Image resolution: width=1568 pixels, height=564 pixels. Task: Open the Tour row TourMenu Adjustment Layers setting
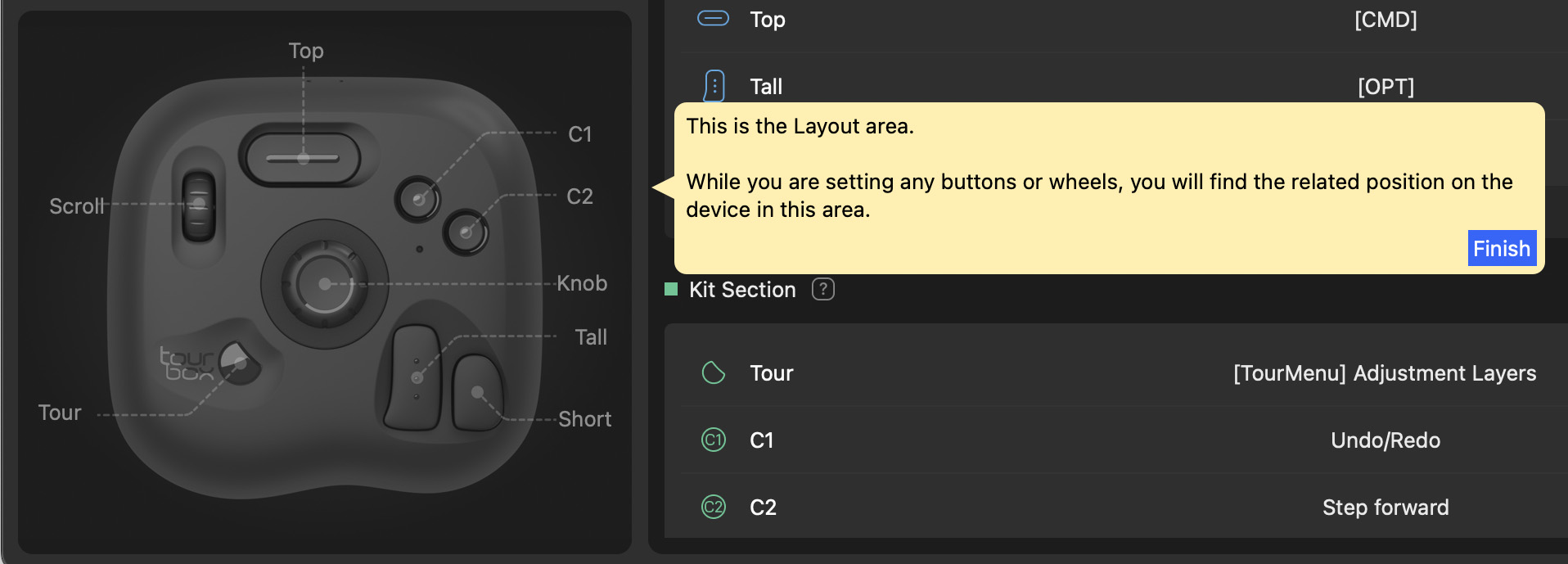click(x=1384, y=373)
